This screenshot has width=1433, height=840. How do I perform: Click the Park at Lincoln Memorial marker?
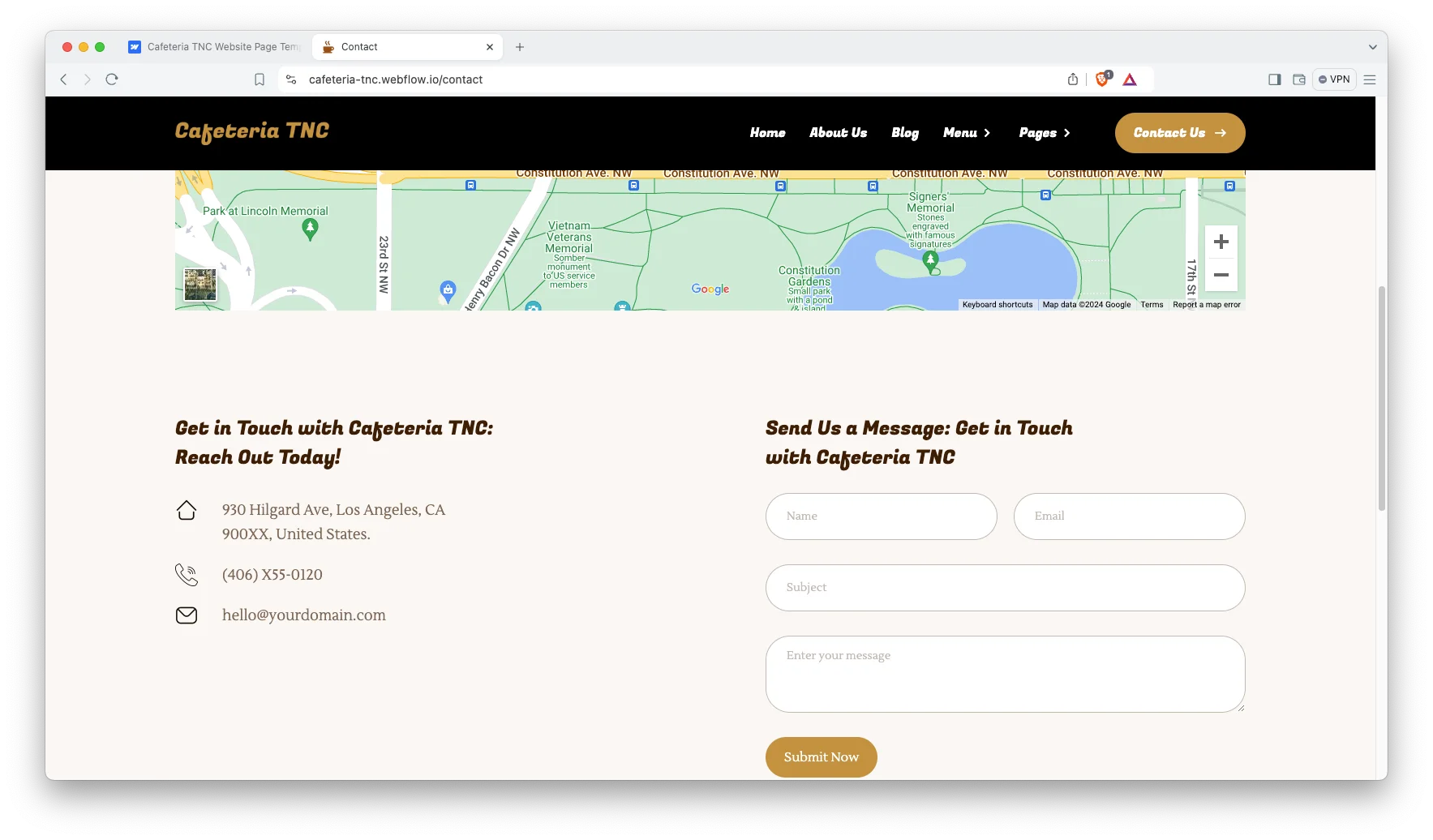pyautogui.click(x=310, y=229)
